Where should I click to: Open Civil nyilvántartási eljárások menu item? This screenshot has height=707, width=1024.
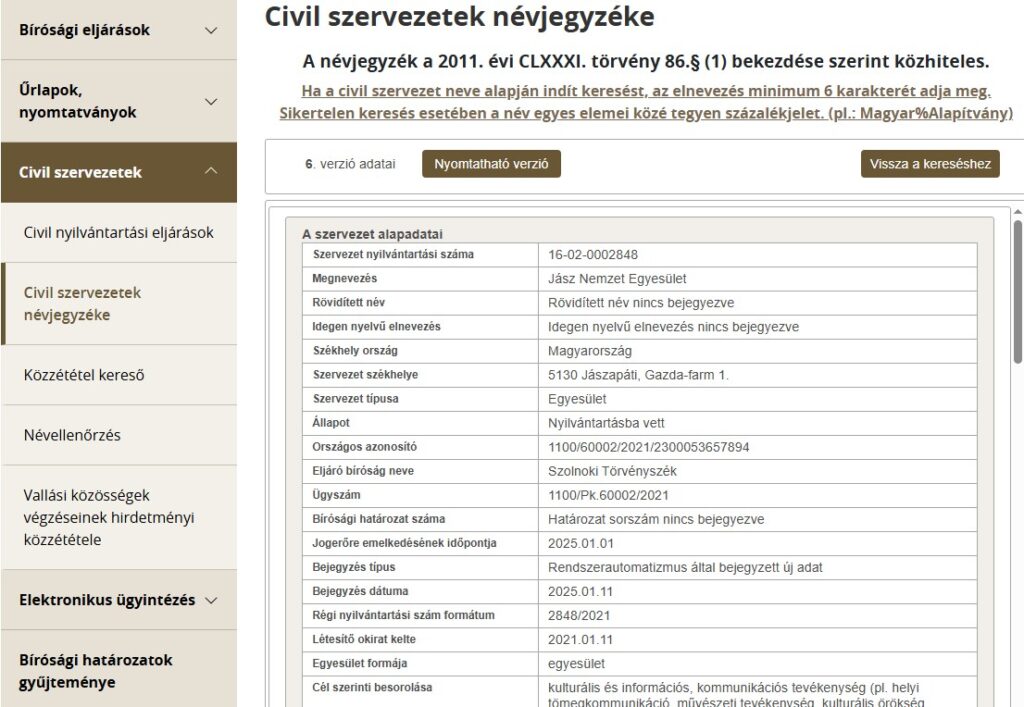click(118, 232)
